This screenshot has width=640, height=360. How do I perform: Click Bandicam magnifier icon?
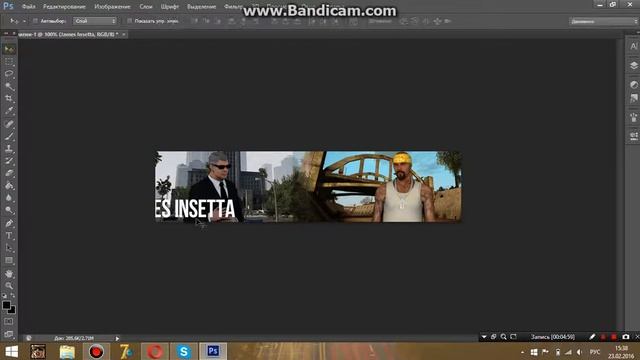[504, 337]
